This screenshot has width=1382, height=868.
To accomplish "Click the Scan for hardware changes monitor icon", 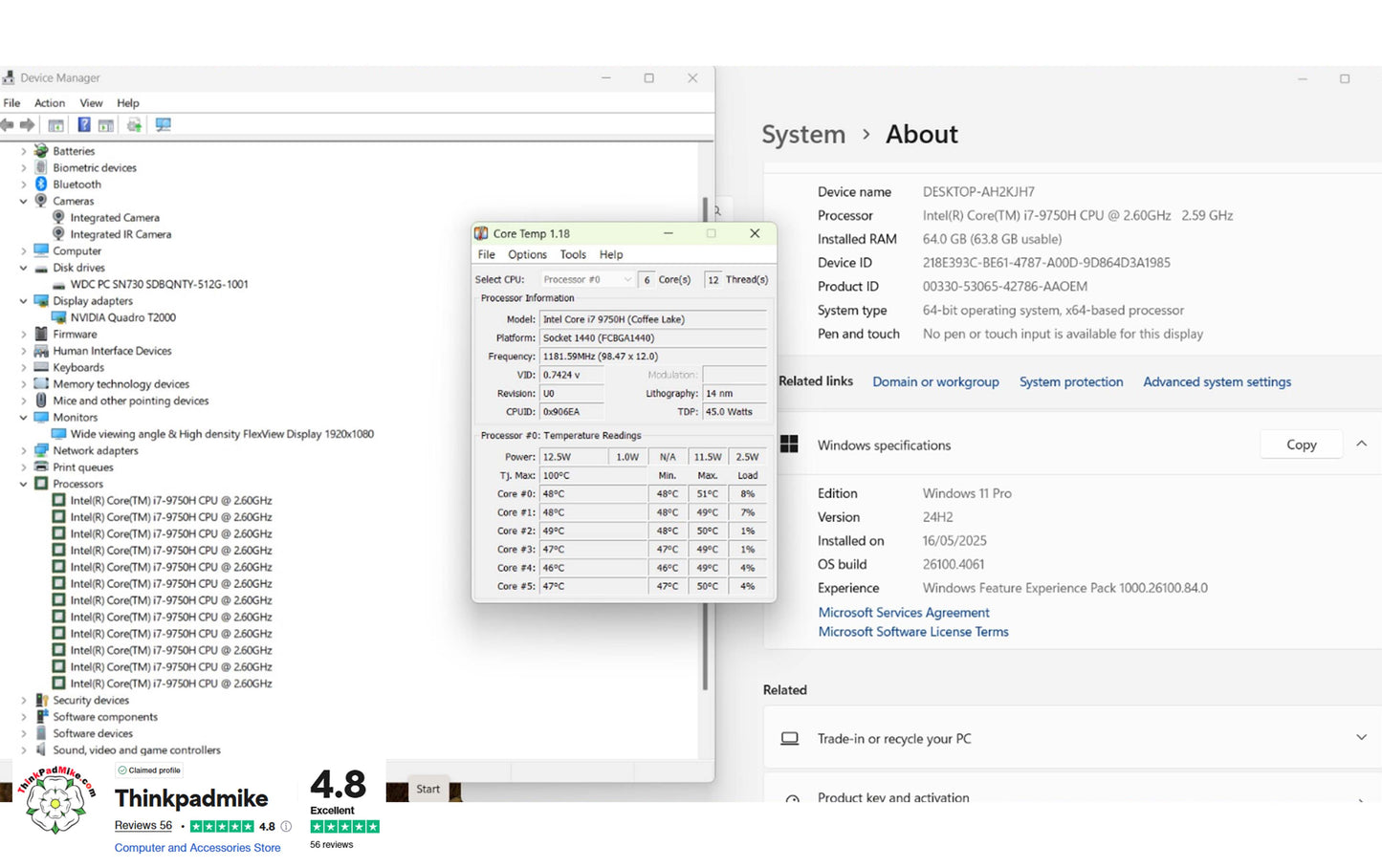I will tap(164, 125).
